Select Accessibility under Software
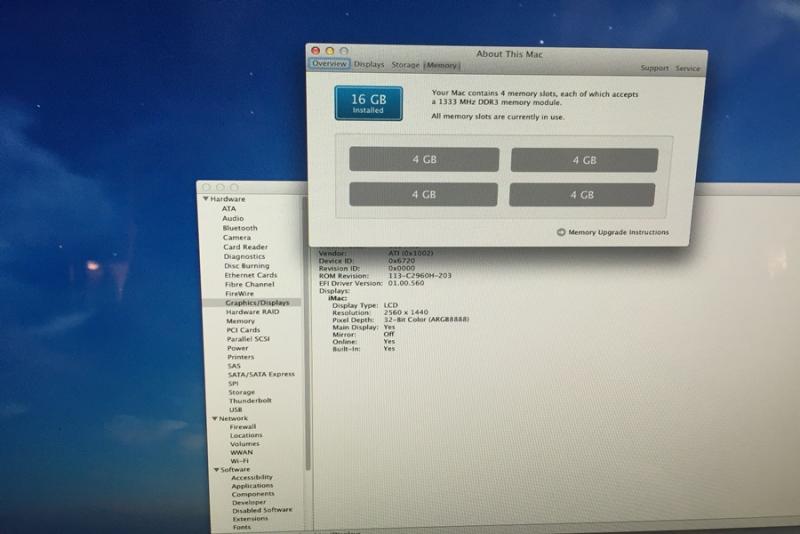This screenshot has height=534, width=800. (252, 477)
